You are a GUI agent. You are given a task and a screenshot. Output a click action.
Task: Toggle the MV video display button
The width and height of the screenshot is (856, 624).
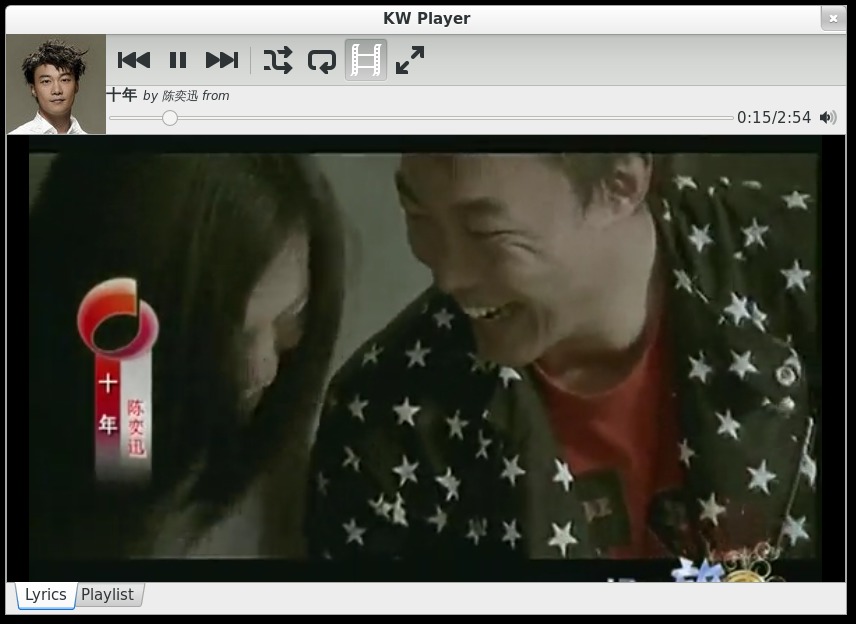[x=366, y=60]
